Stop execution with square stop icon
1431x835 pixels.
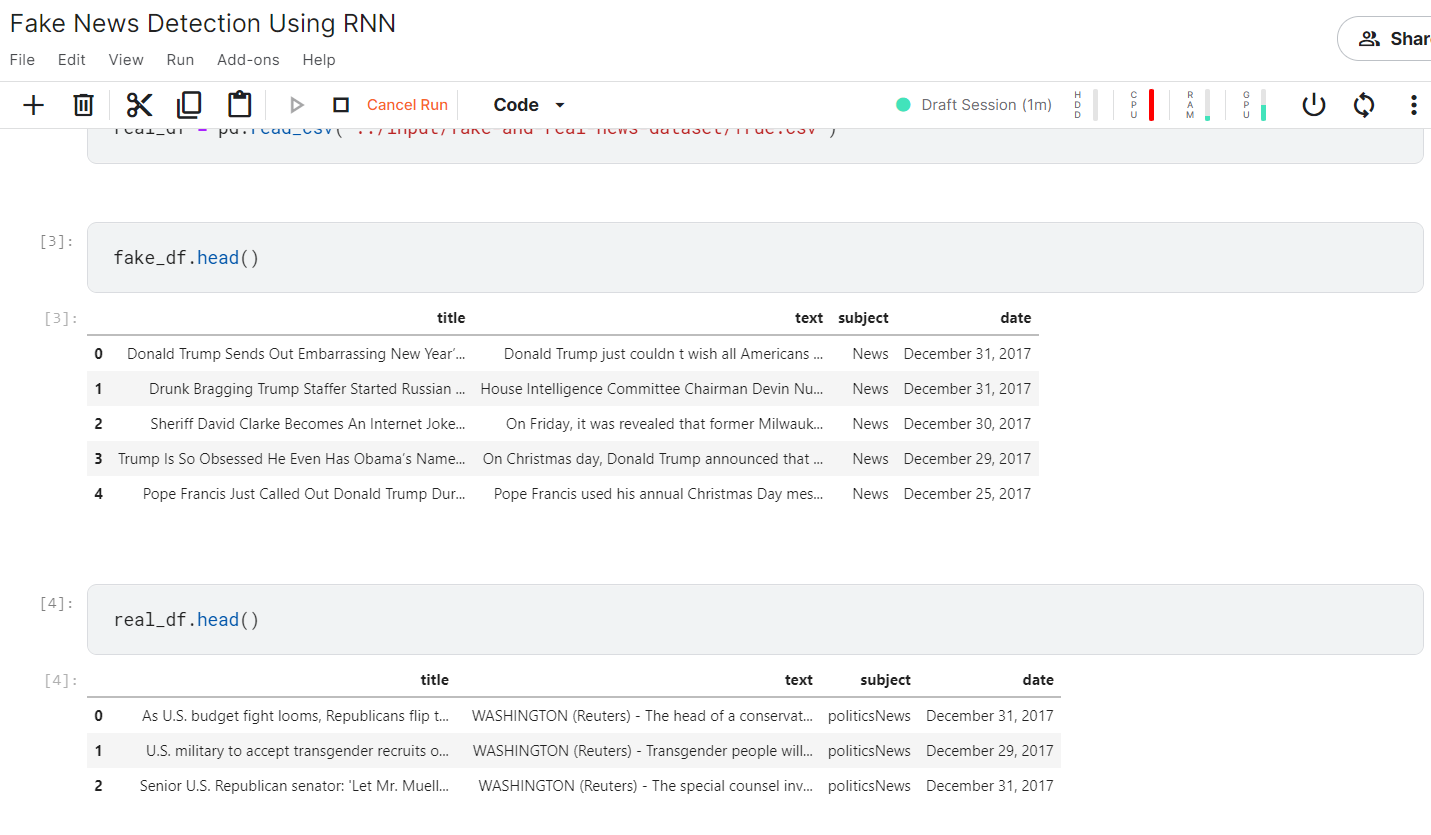pyautogui.click(x=341, y=105)
